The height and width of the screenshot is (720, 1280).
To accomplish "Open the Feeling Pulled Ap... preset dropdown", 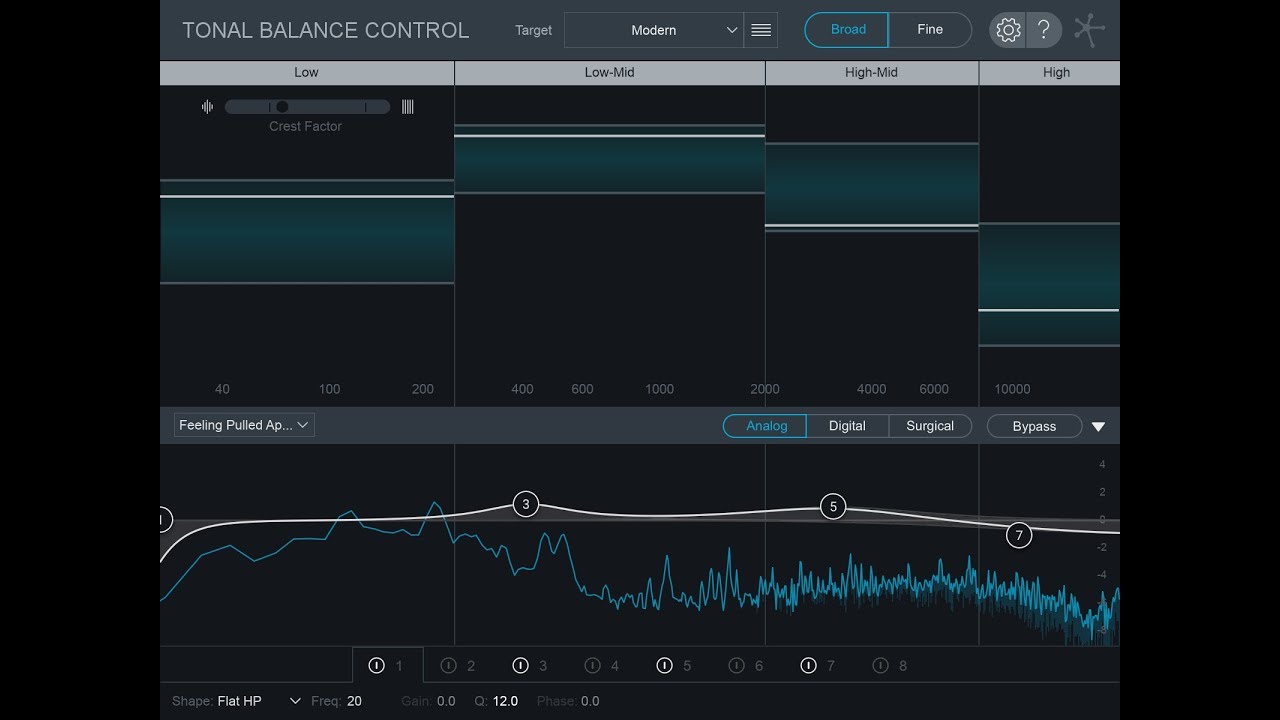I will (244, 425).
